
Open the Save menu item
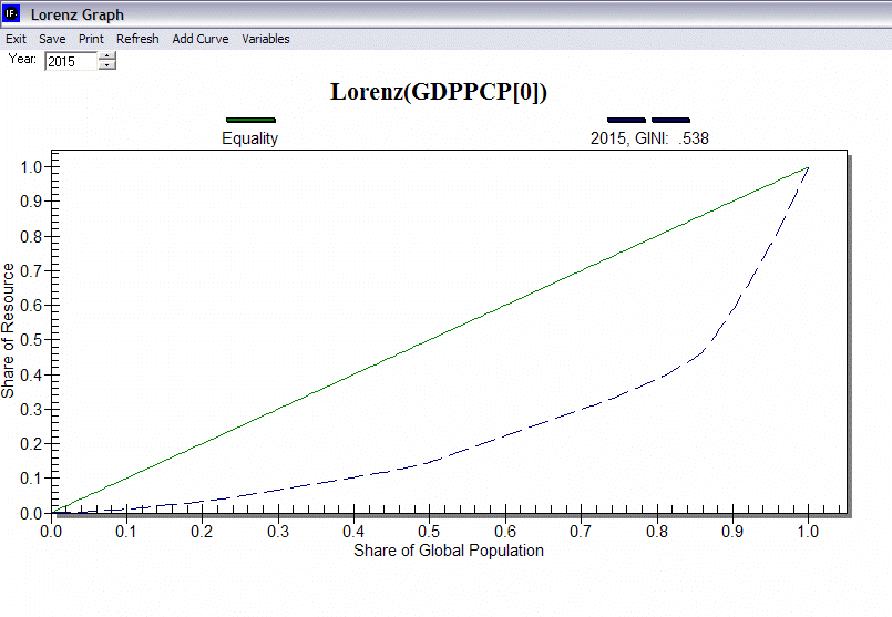click(x=52, y=39)
